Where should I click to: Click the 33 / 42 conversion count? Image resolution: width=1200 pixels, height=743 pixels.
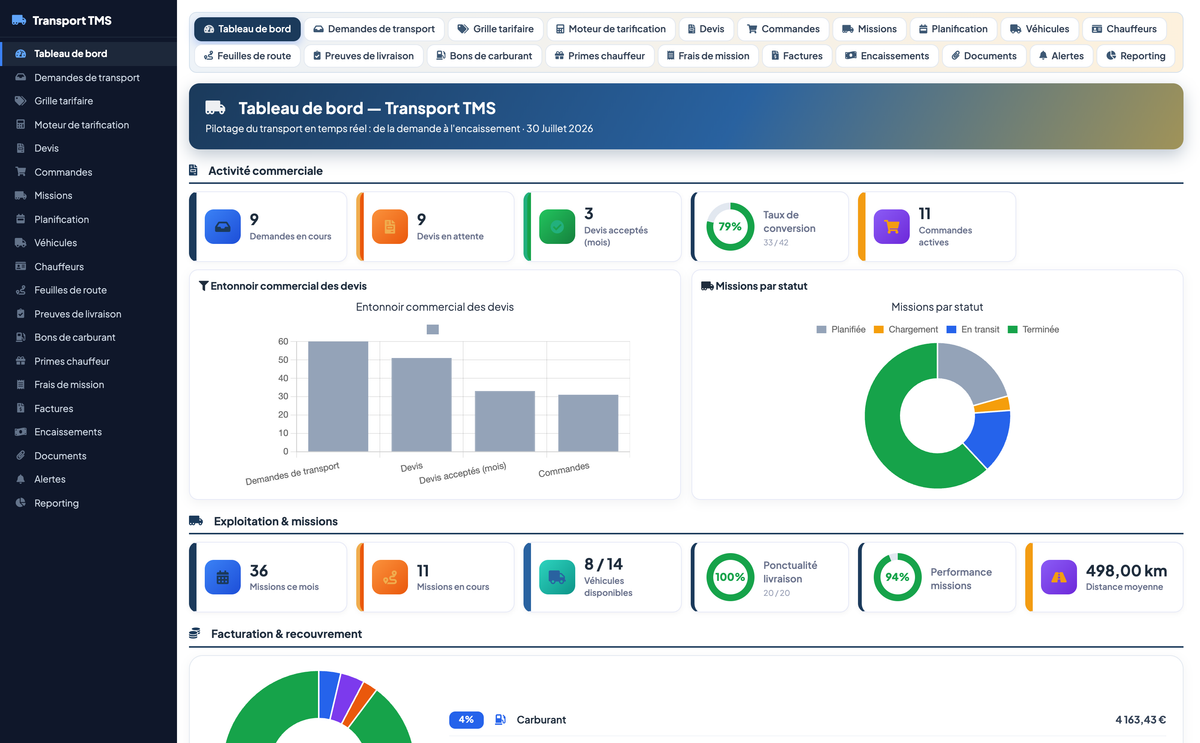(x=775, y=243)
